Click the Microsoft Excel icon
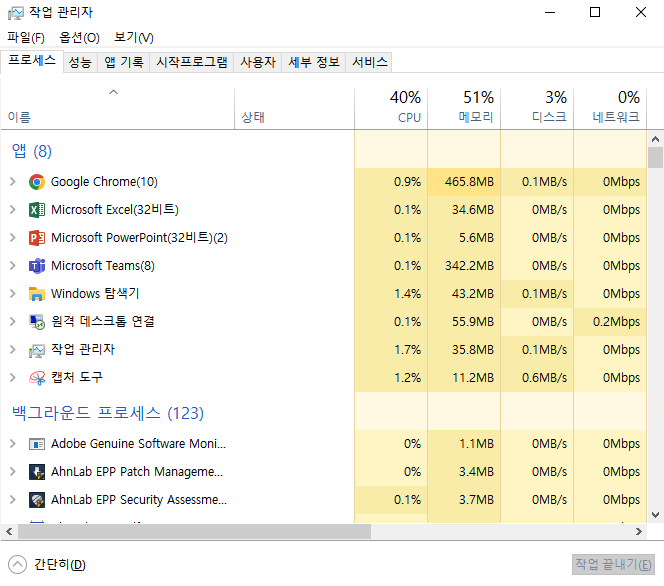Viewport: 664px width, 586px height. 37,210
